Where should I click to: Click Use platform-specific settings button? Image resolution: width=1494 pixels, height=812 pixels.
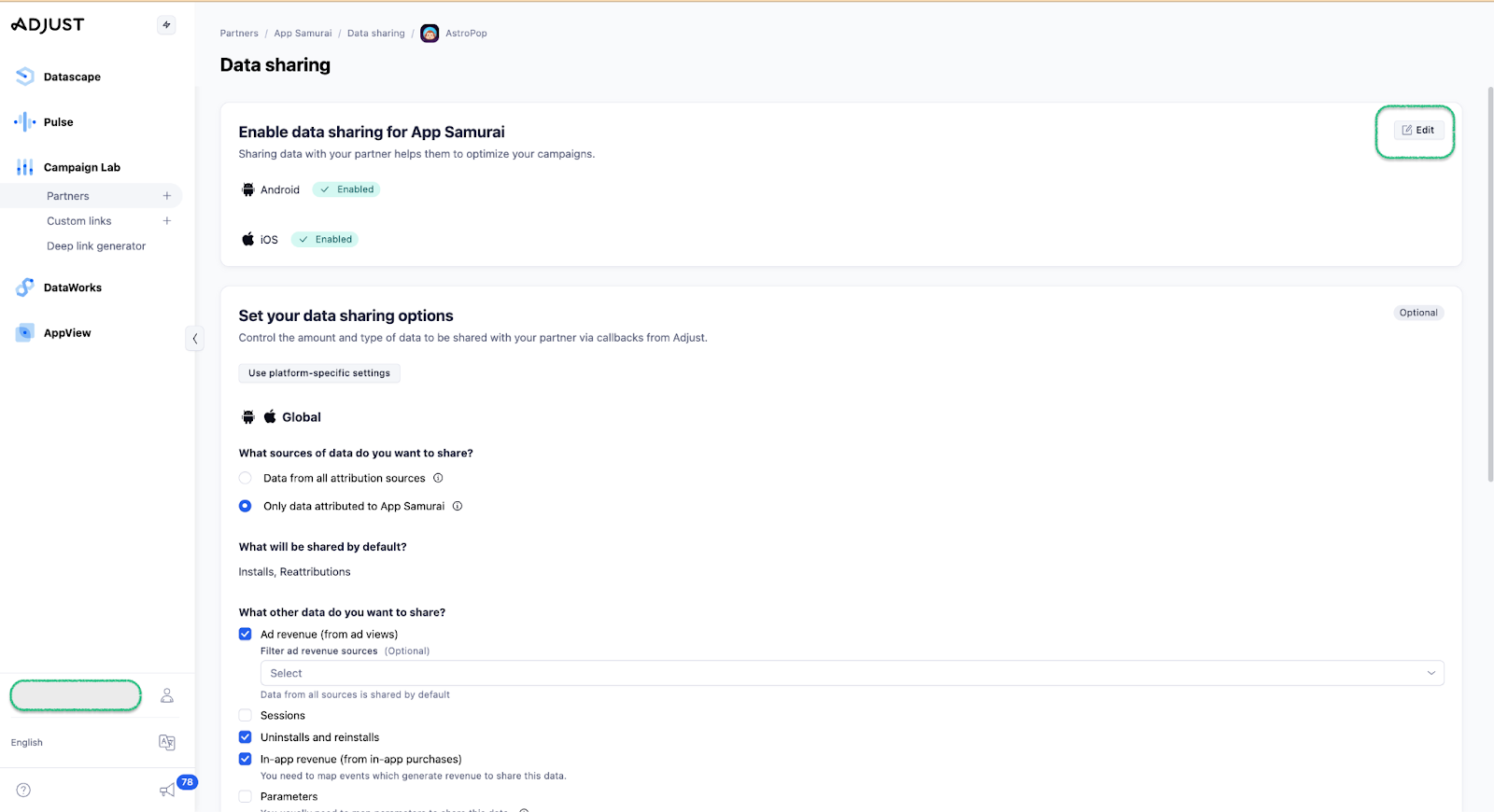coord(319,373)
